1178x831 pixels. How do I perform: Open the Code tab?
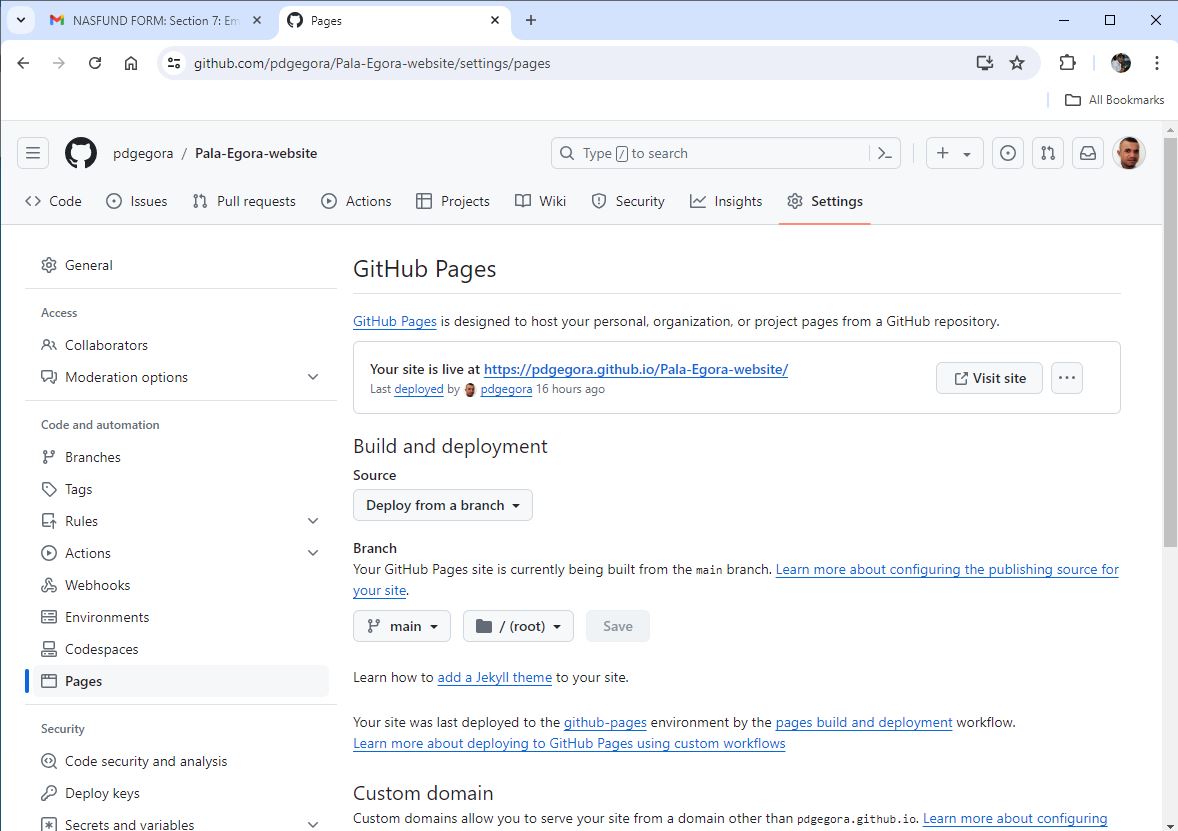53,201
